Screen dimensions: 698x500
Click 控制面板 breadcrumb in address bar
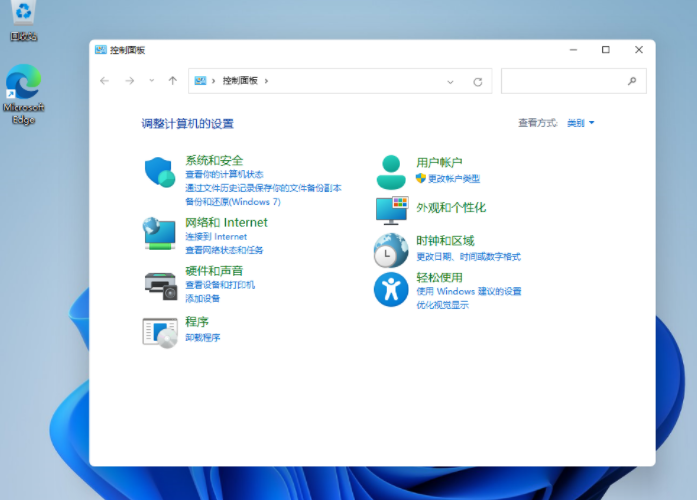[240, 81]
